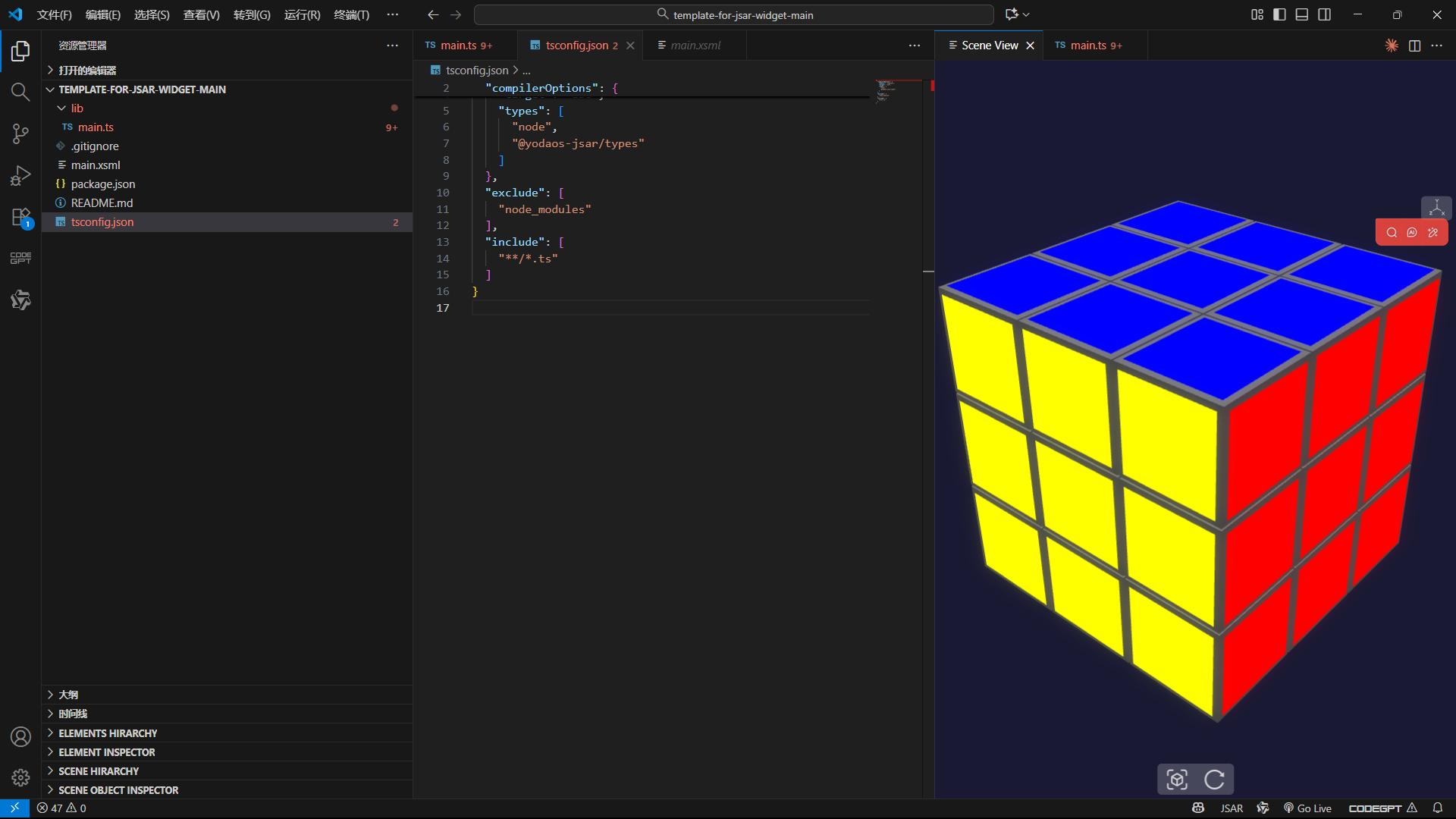
Task: Open the CodeGPT sidebar icon
Action: (20, 259)
